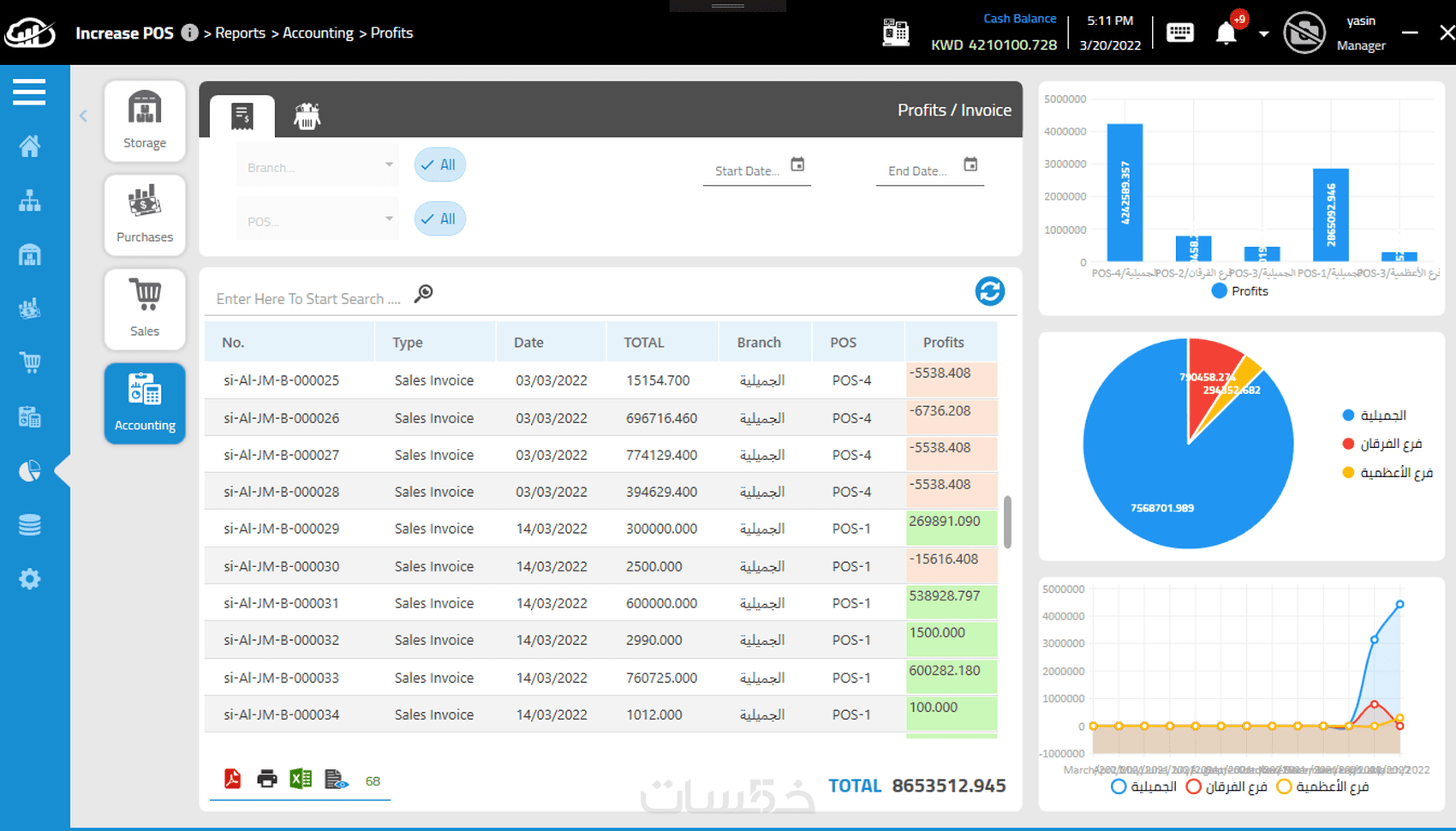Open the POS dropdown

pyautogui.click(x=318, y=220)
